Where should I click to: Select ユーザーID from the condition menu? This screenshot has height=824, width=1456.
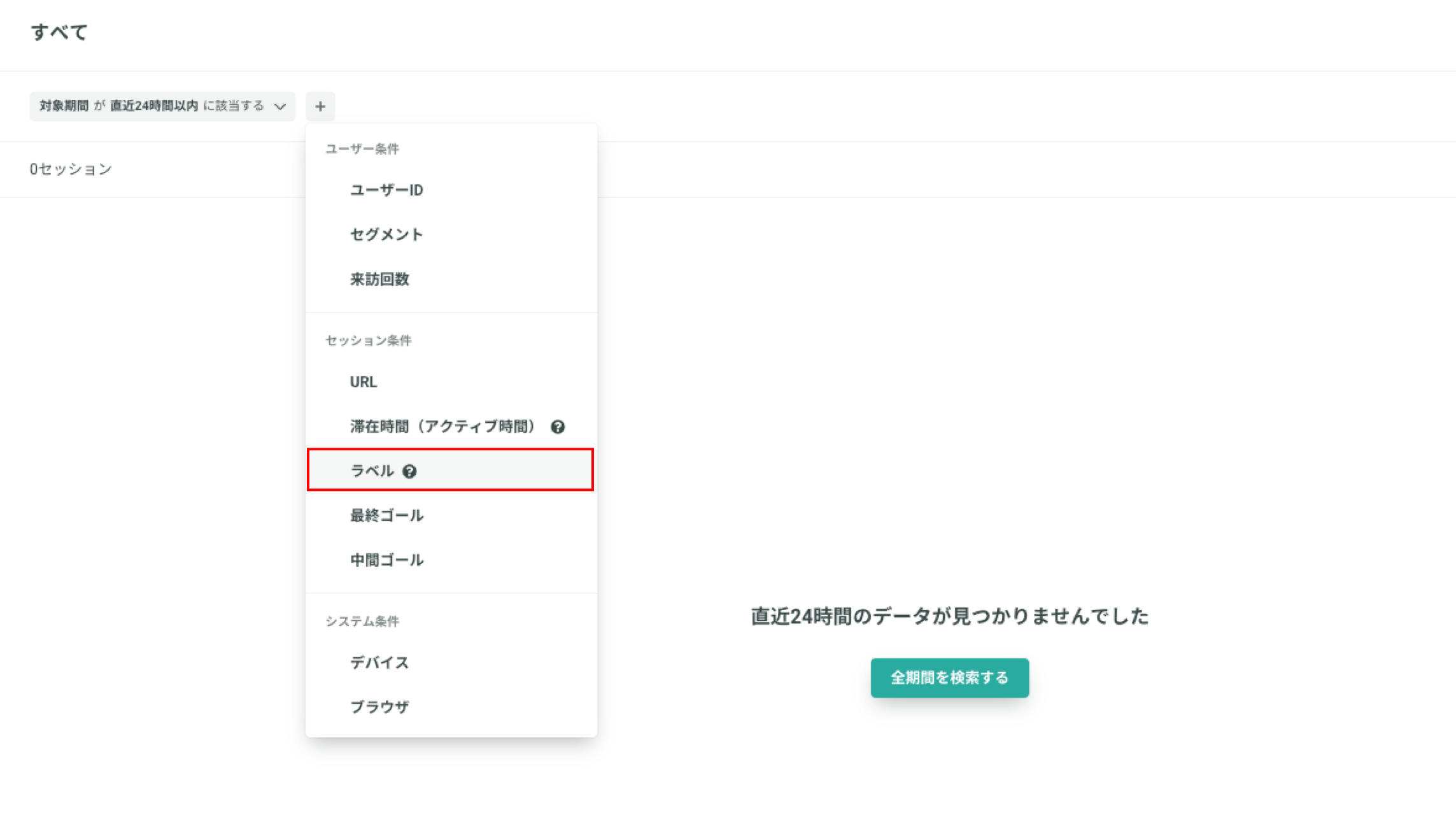451,190
